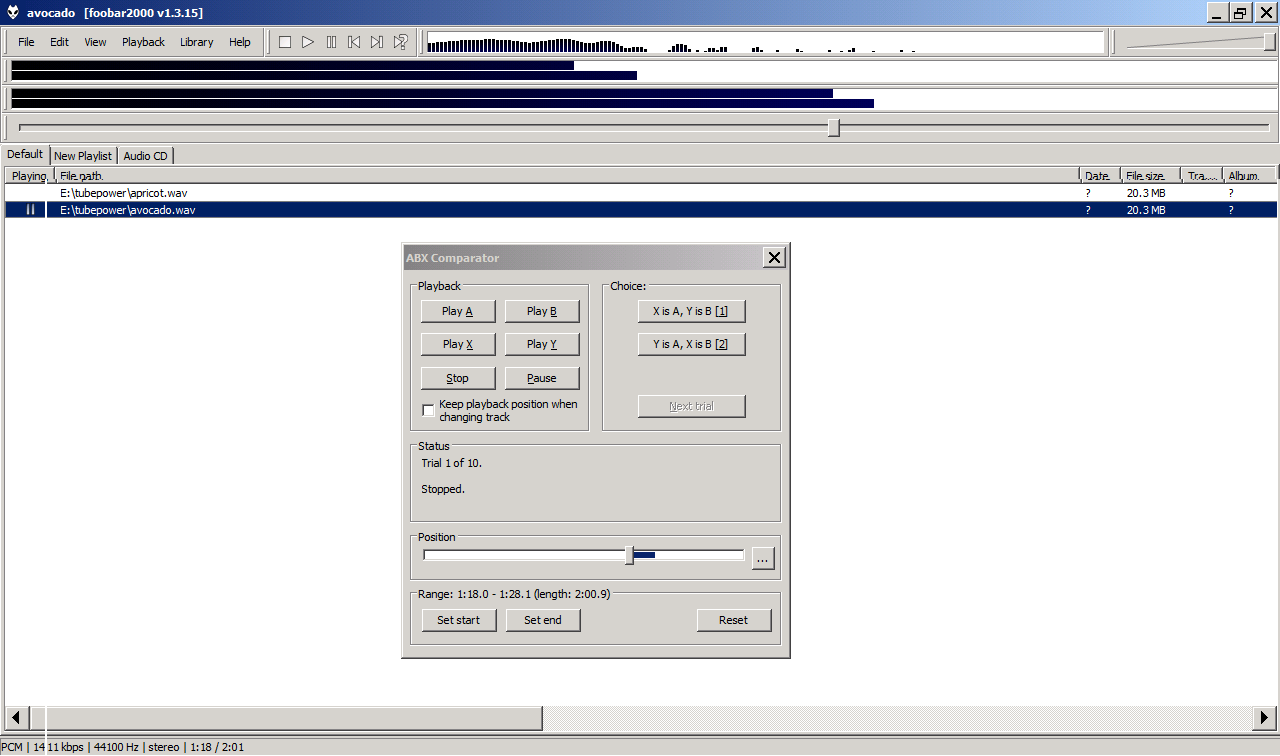The height and width of the screenshot is (756, 1280).
Task: Click the Playing column header
Action: pyautogui.click(x=27, y=175)
